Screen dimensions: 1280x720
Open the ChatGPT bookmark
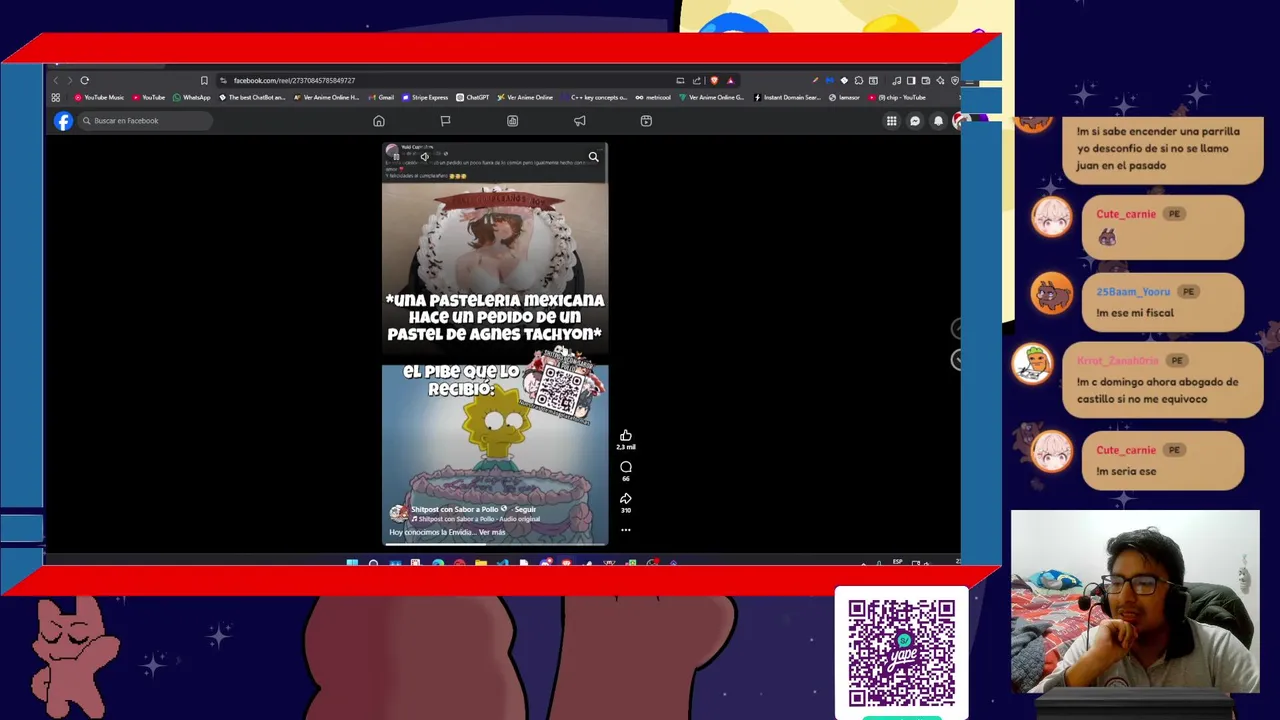pyautogui.click(x=472, y=98)
